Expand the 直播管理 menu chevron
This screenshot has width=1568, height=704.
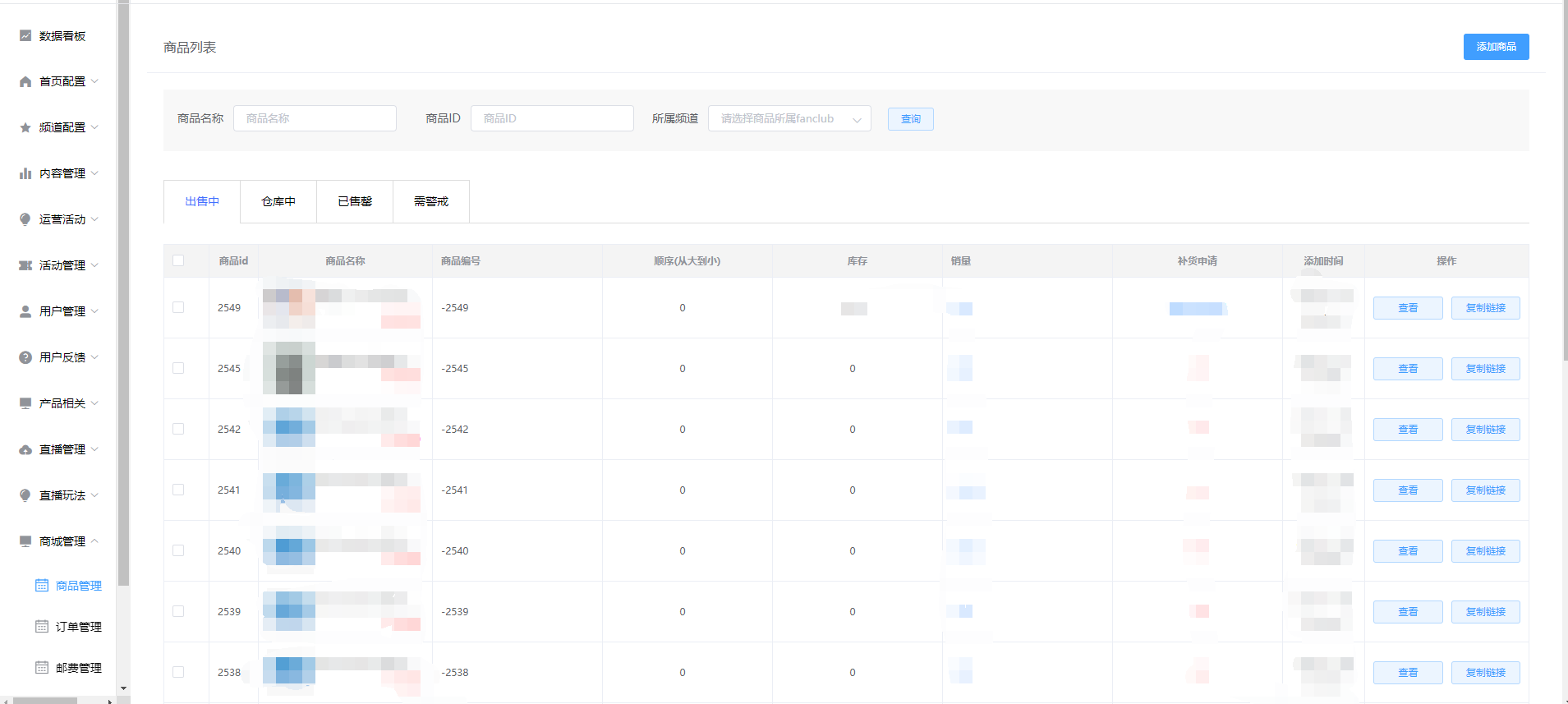94,449
